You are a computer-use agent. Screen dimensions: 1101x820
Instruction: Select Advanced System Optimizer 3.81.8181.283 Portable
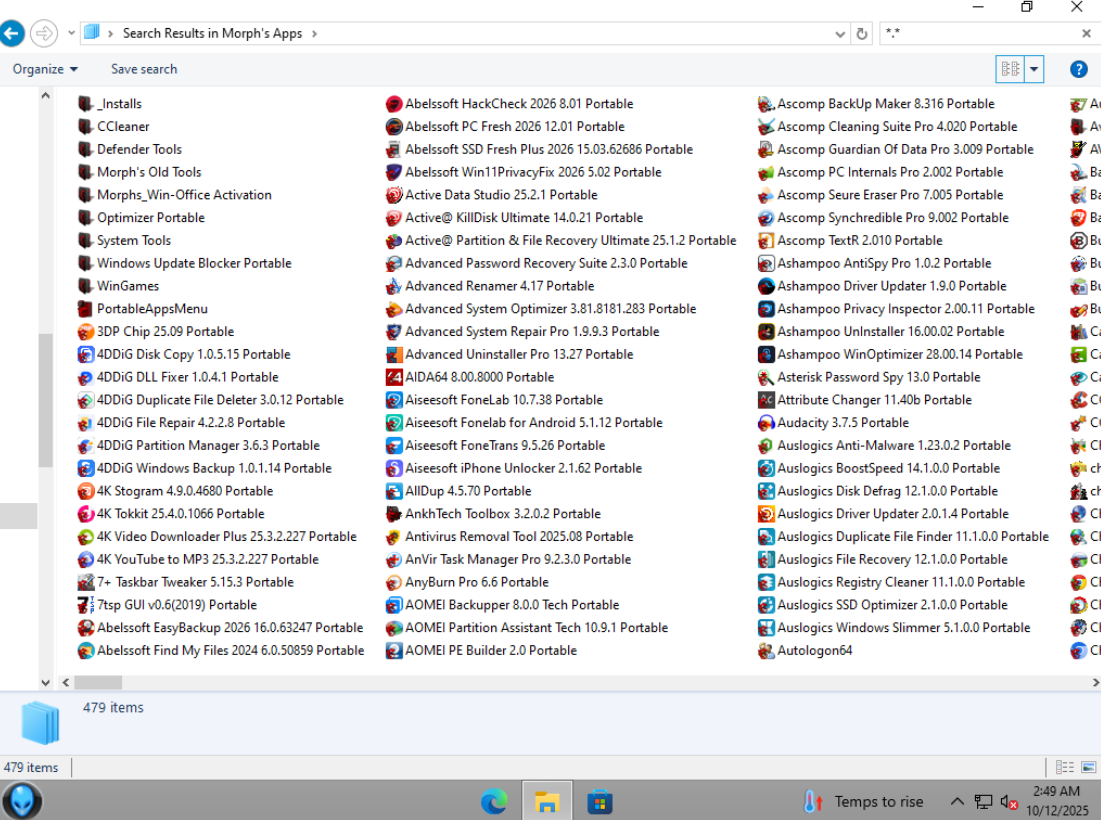pos(541,309)
